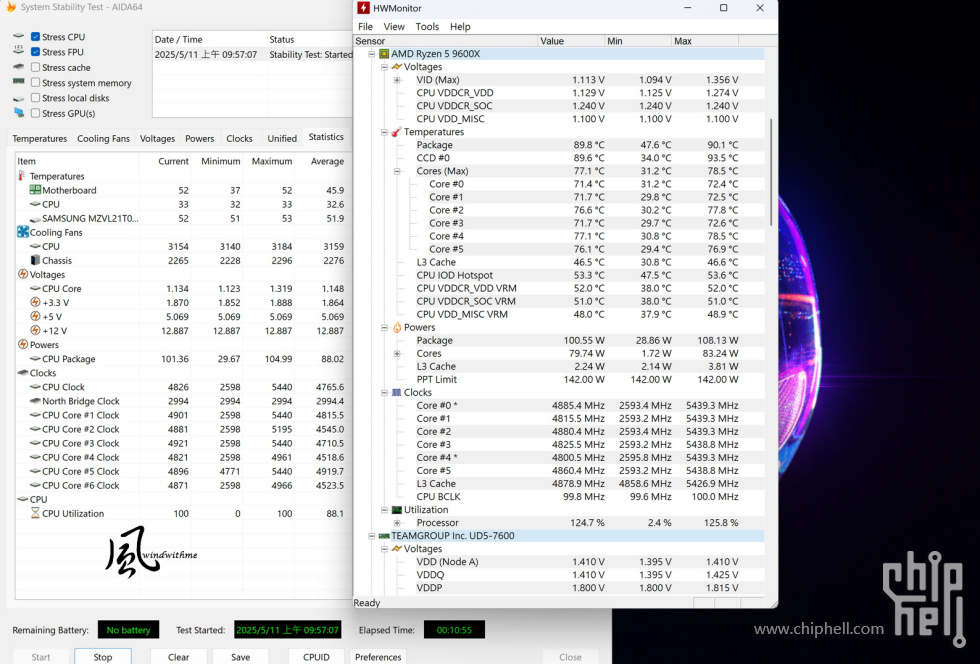The image size is (980, 664).
Task: Switch to the Cooling Fans tab
Action: [x=103, y=138]
